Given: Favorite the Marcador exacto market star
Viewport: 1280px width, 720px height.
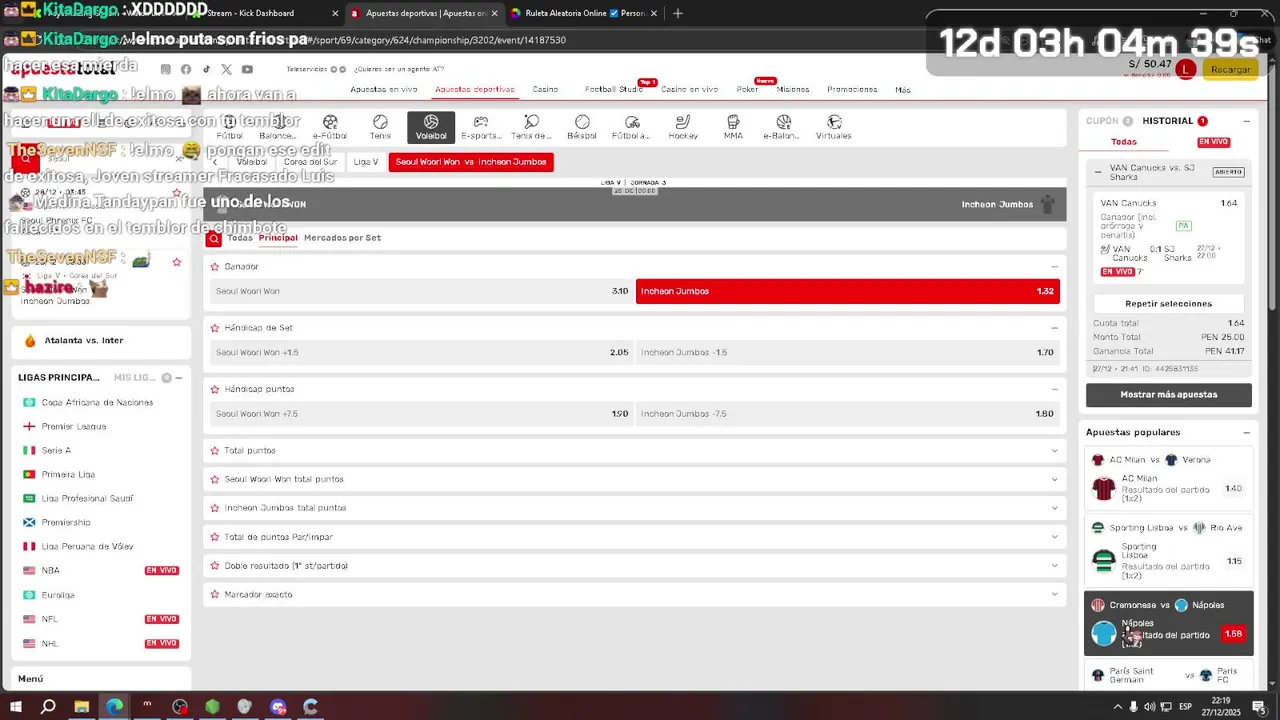Looking at the screenshot, I should pyautogui.click(x=214, y=595).
